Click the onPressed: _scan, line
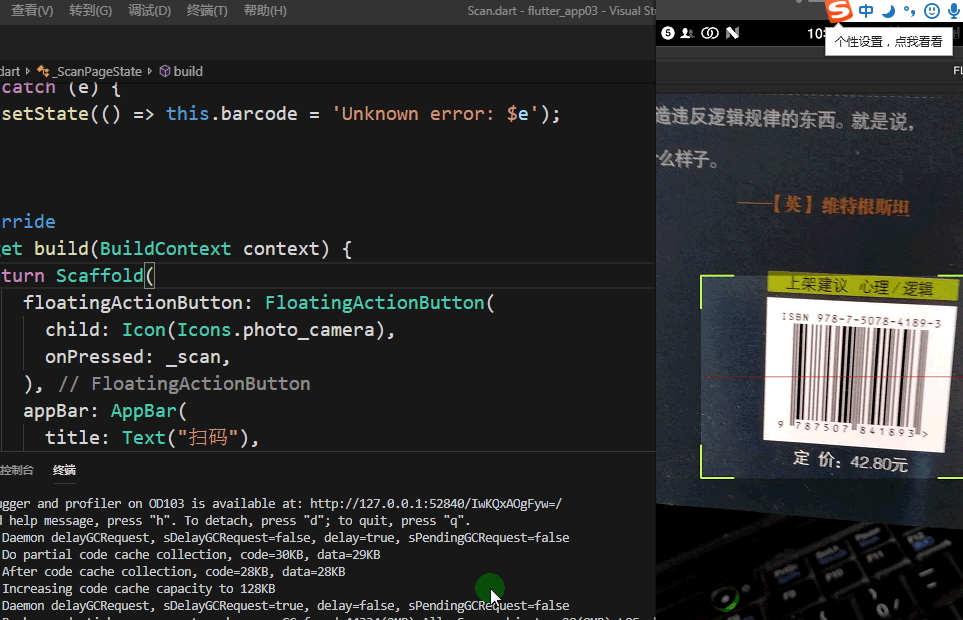The width and height of the screenshot is (963, 620). (138, 357)
